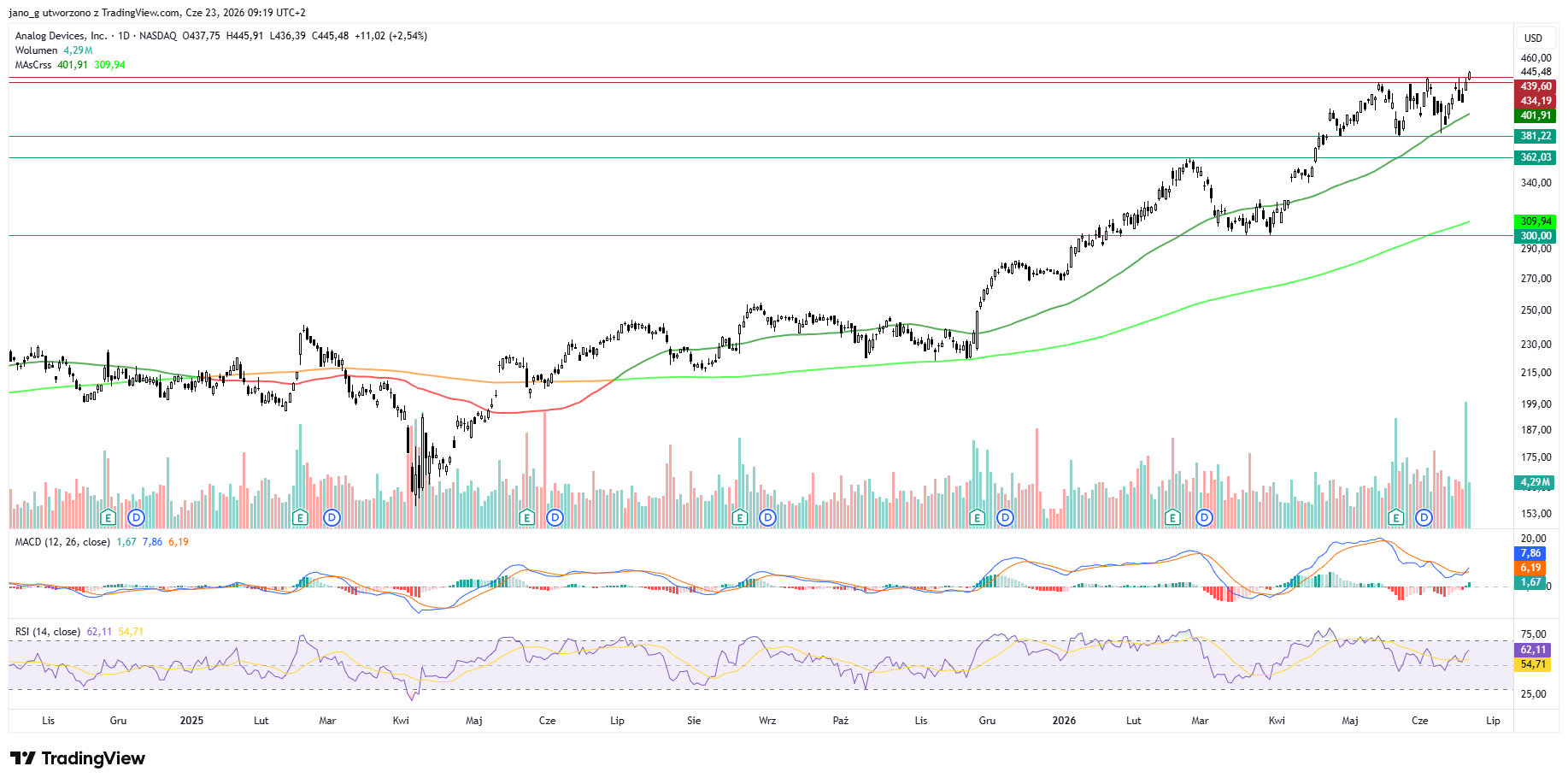Click the H445,91 high value in header
The height and width of the screenshot is (784, 1568).
point(244,36)
